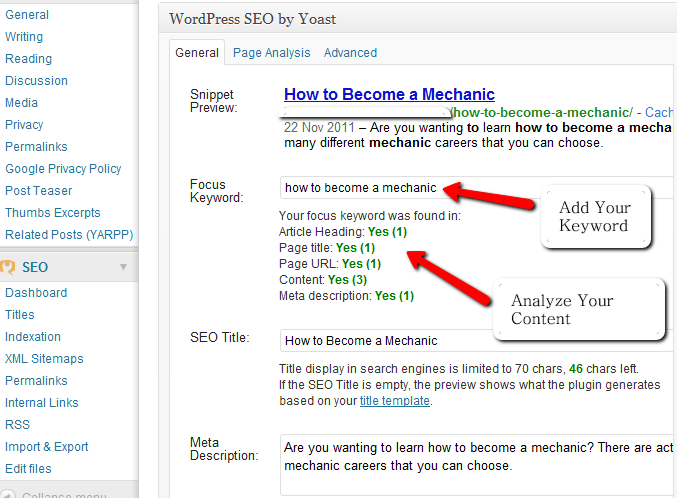Click the Collapse menu arrow icon
Image resolution: width=677 pixels, height=498 pixels.
tap(8, 494)
